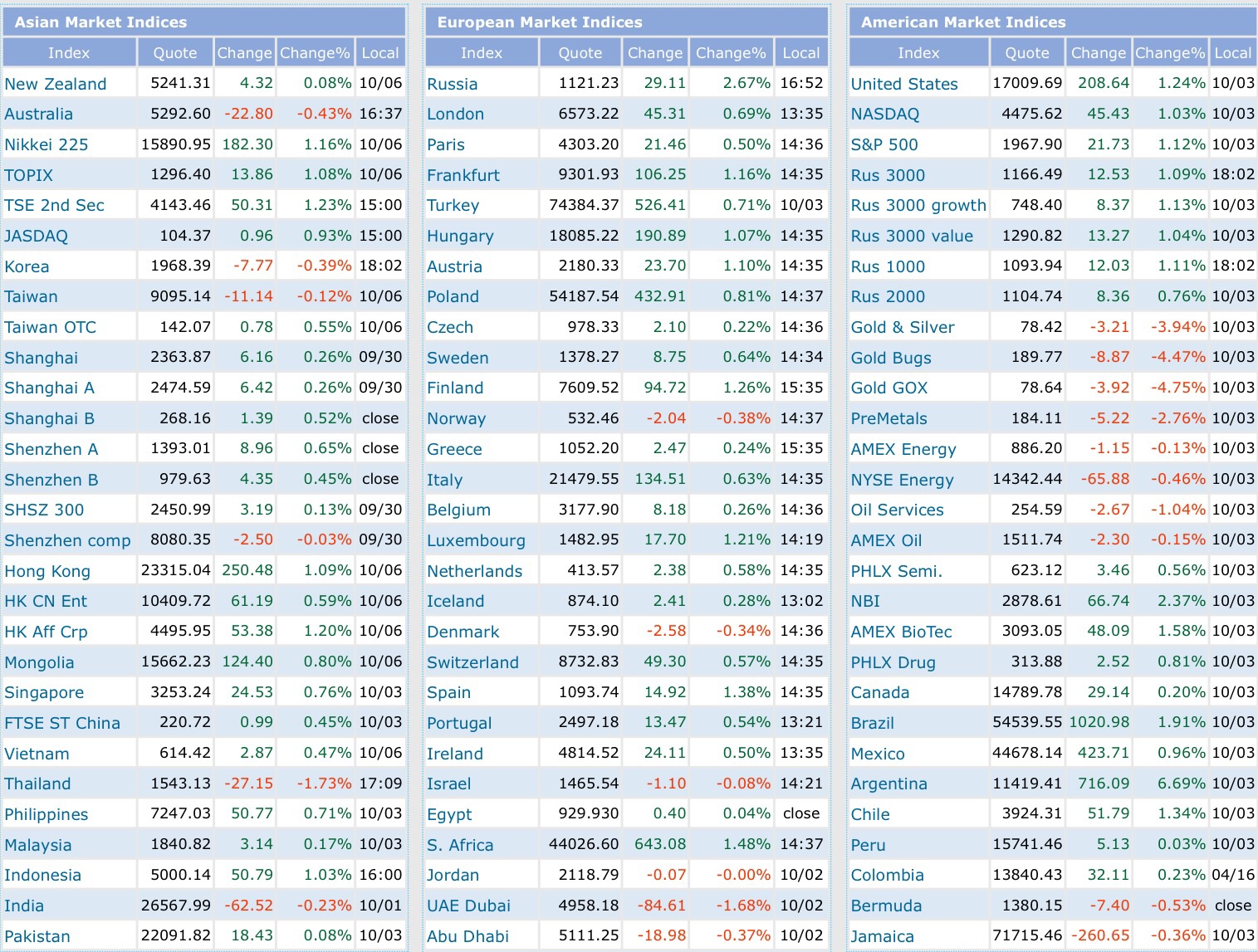The image size is (1258, 952).
Task: Open the Rus 3000 value link
Action: 912,236
